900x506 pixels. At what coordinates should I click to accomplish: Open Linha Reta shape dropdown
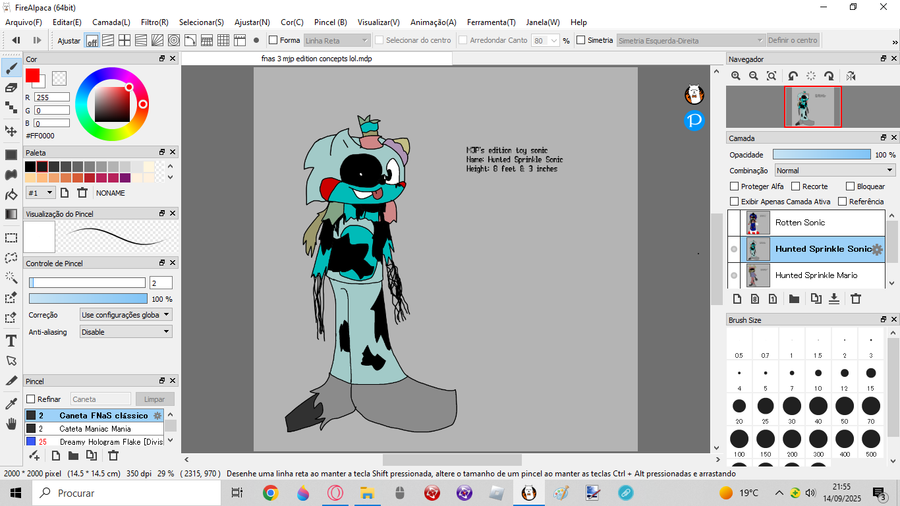(x=336, y=41)
